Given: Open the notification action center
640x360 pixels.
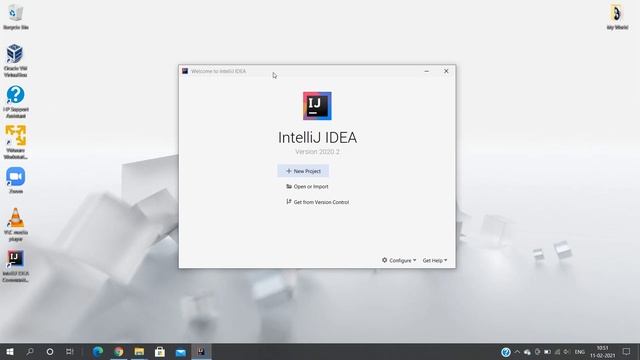Looking at the screenshot, I should [627, 352].
